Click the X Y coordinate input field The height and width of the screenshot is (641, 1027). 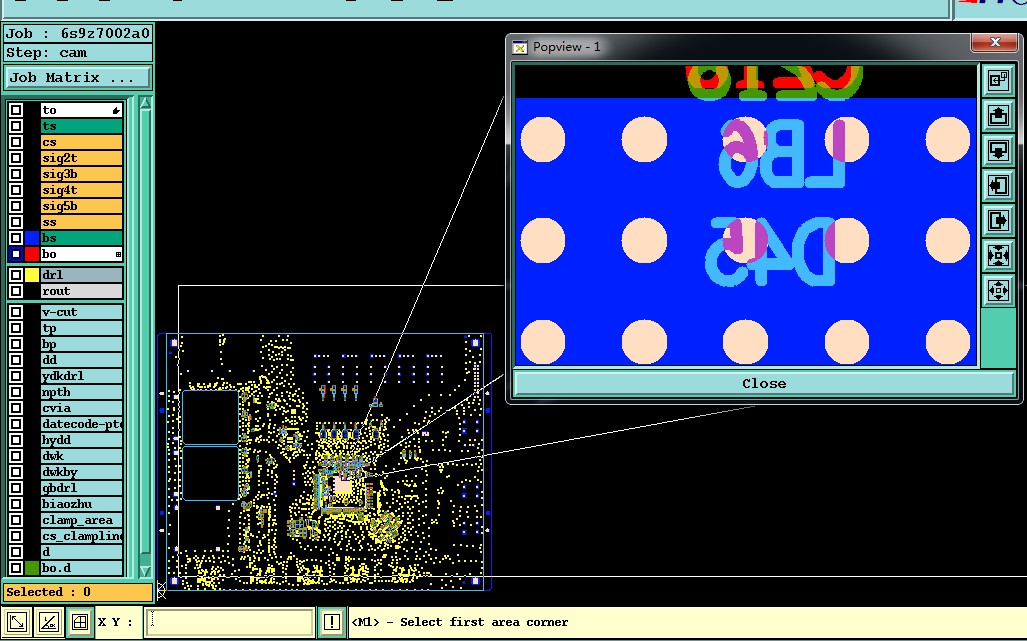coord(229,621)
